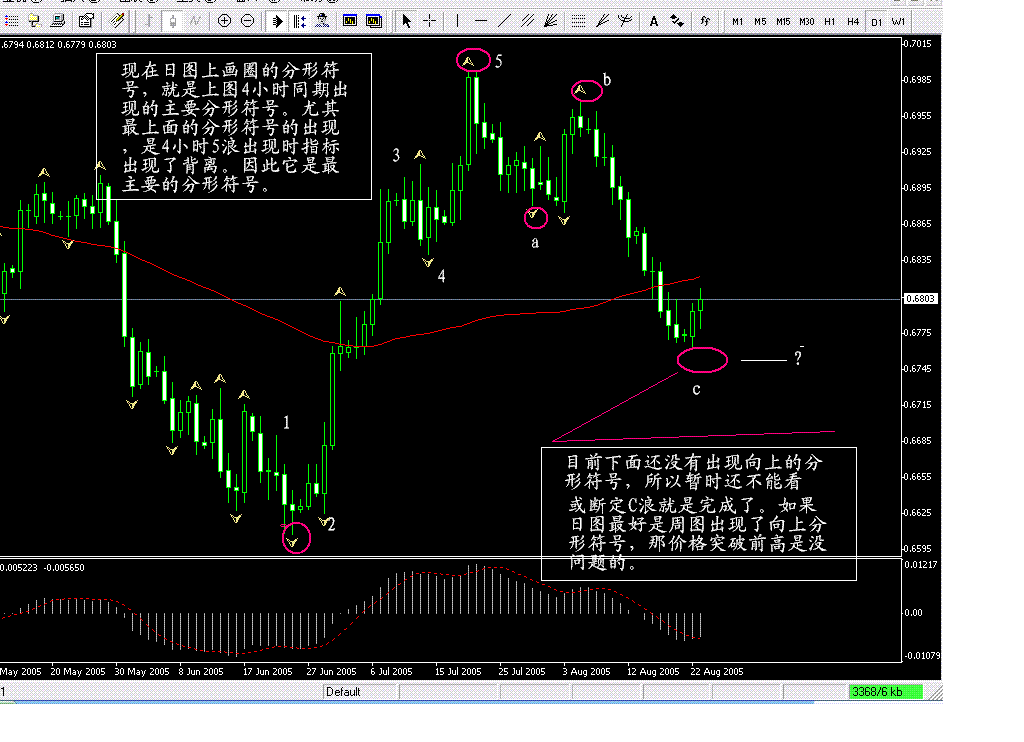1024x742 pixels.
Task: Select the wave label b on chart
Action: (x=607, y=80)
